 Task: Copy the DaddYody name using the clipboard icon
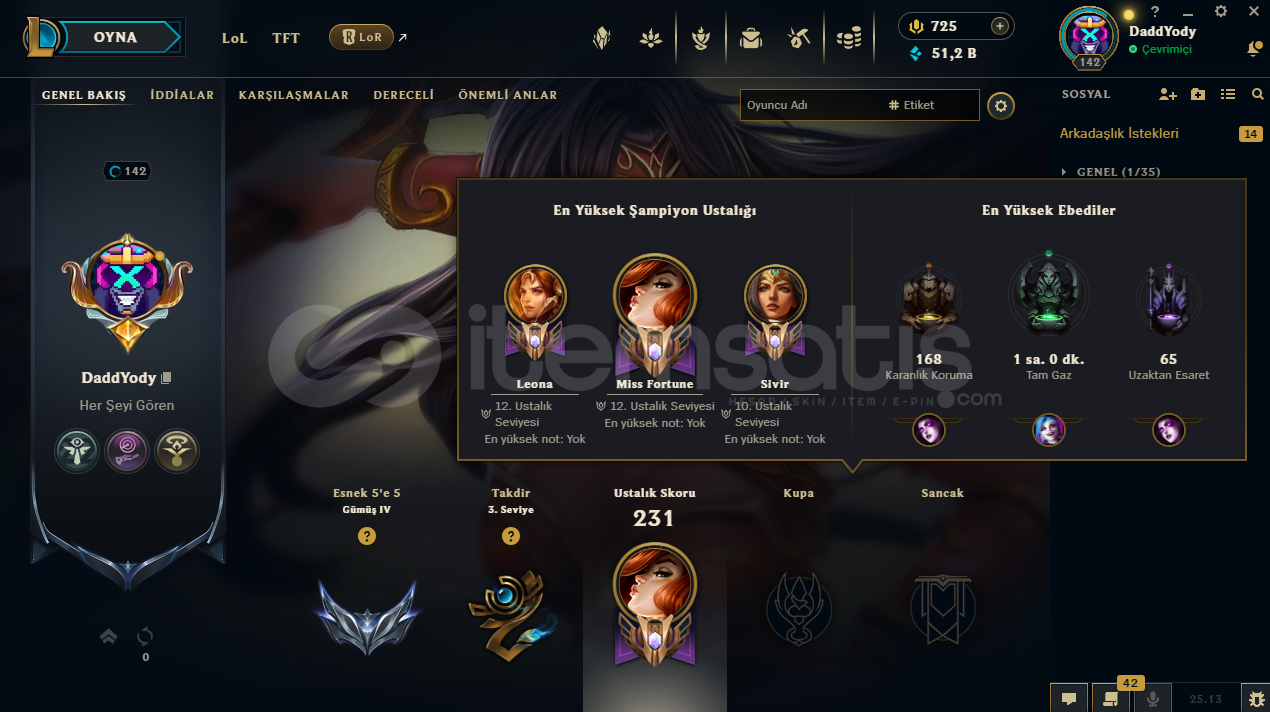pos(167,378)
